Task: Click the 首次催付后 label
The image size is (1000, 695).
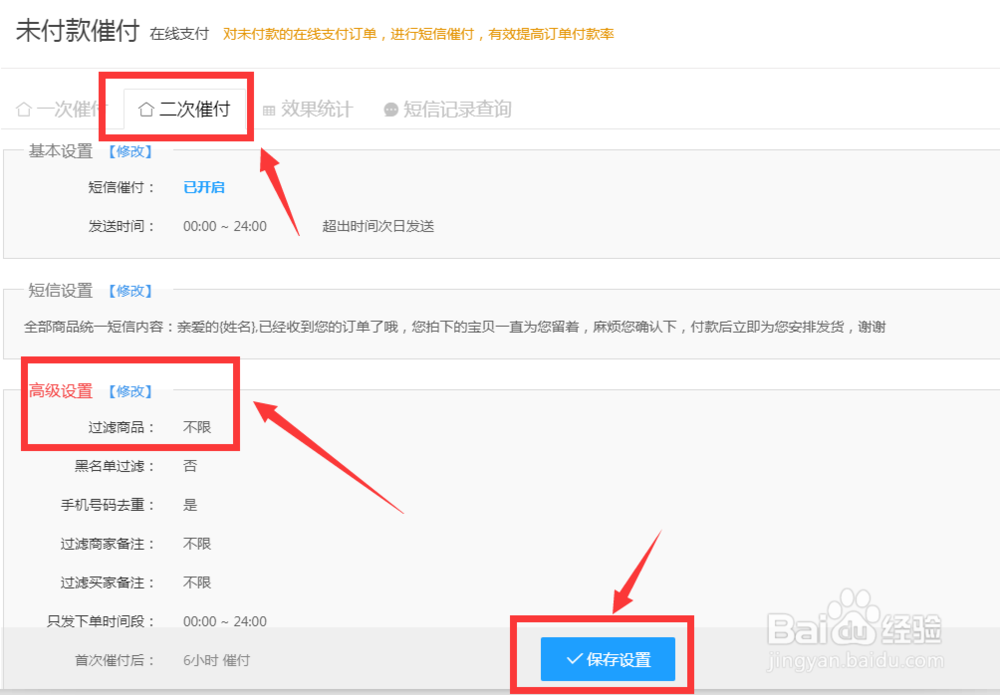Action: click(x=114, y=661)
